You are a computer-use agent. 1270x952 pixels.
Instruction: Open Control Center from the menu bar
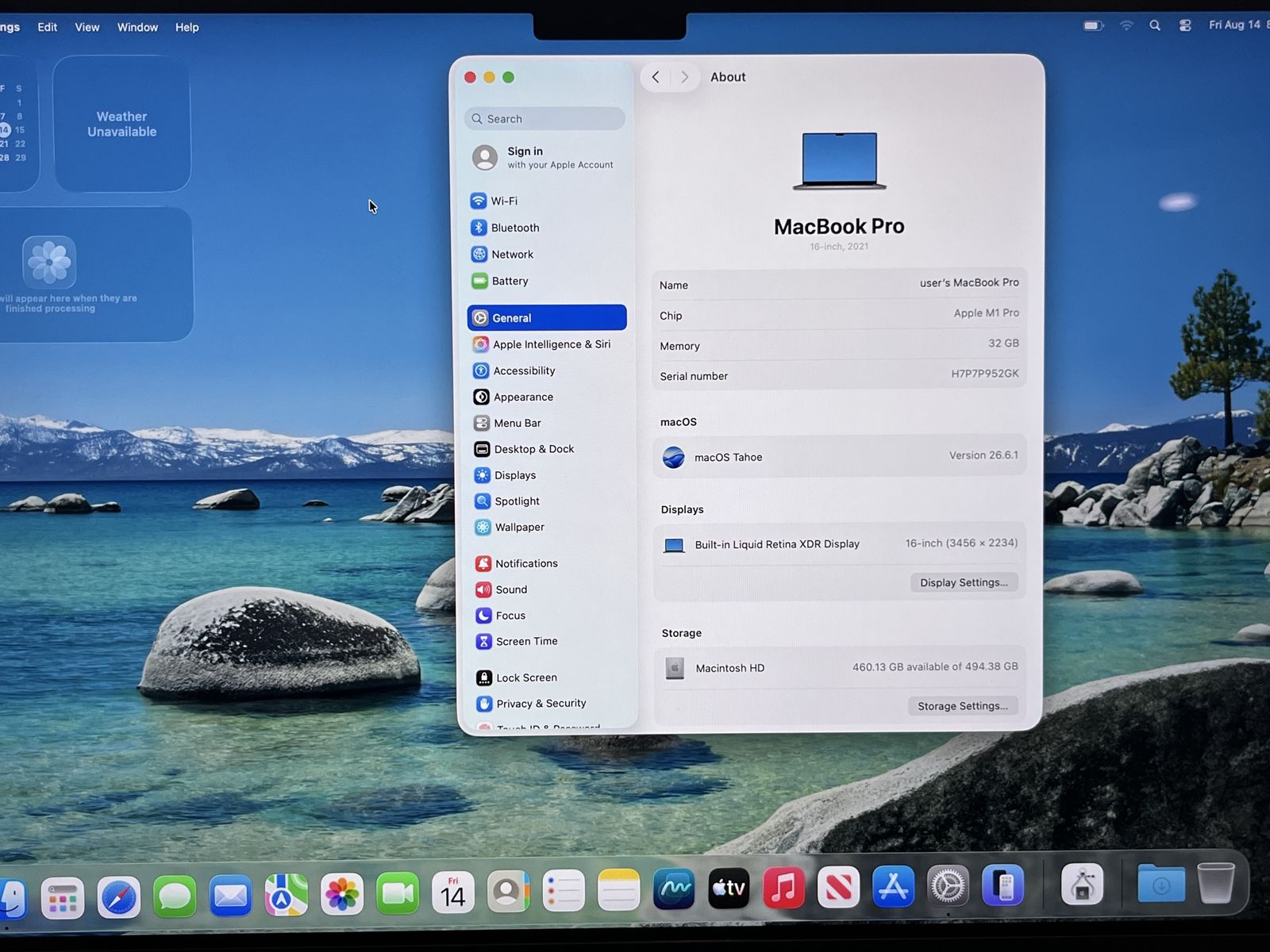pos(1185,25)
